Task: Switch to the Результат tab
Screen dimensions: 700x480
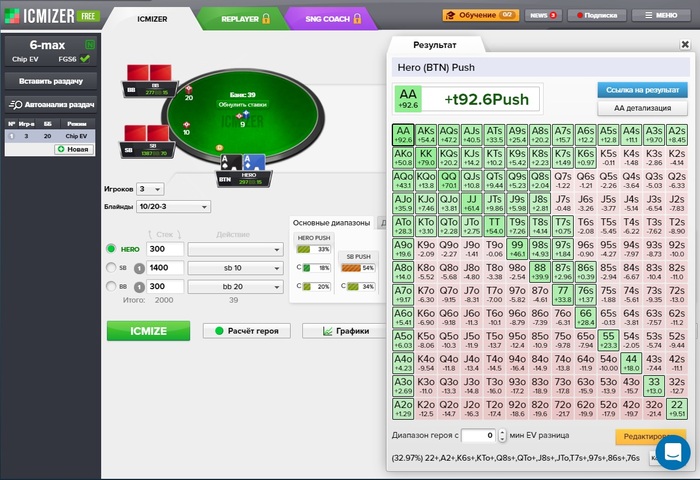Action: 435,45
